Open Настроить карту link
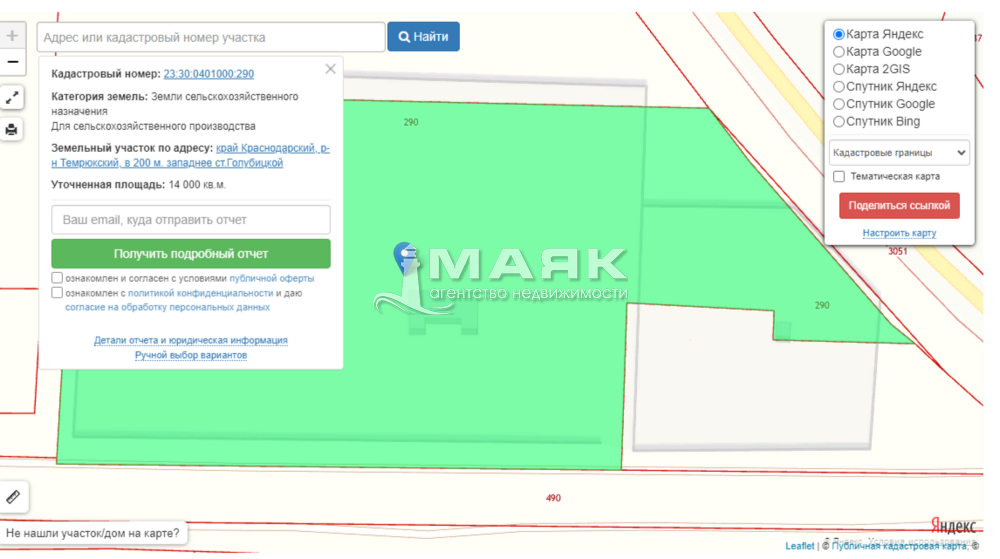 pyautogui.click(x=899, y=233)
